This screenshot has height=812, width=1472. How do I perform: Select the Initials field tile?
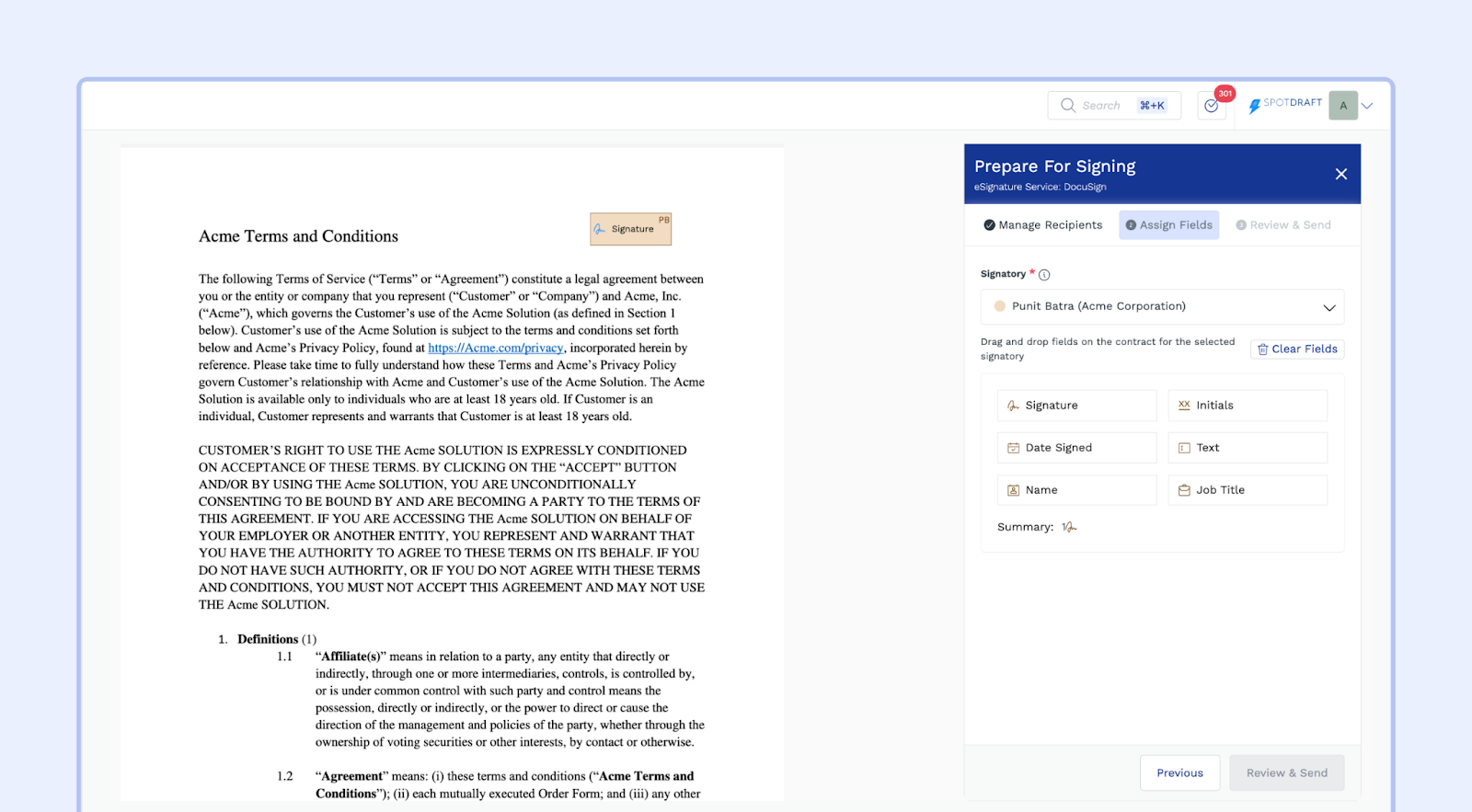pyautogui.click(x=1248, y=406)
